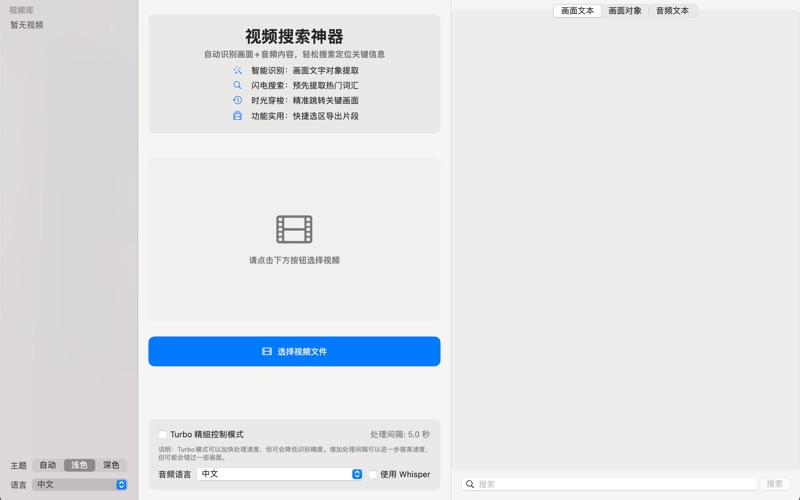Click the clock time travel icon
This screenshot has width=800, height=500.
pos(237,101)
